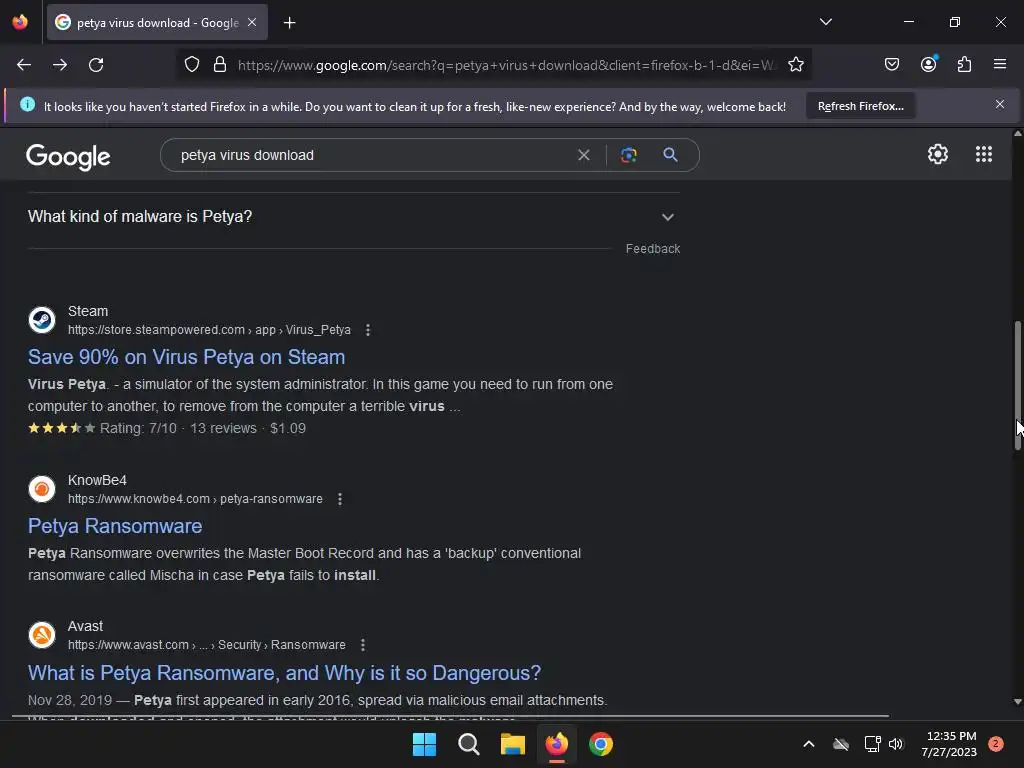Screen dimensions: 1024x768
Task: Close the petya virus download tab
Action: tap(252, 22)
